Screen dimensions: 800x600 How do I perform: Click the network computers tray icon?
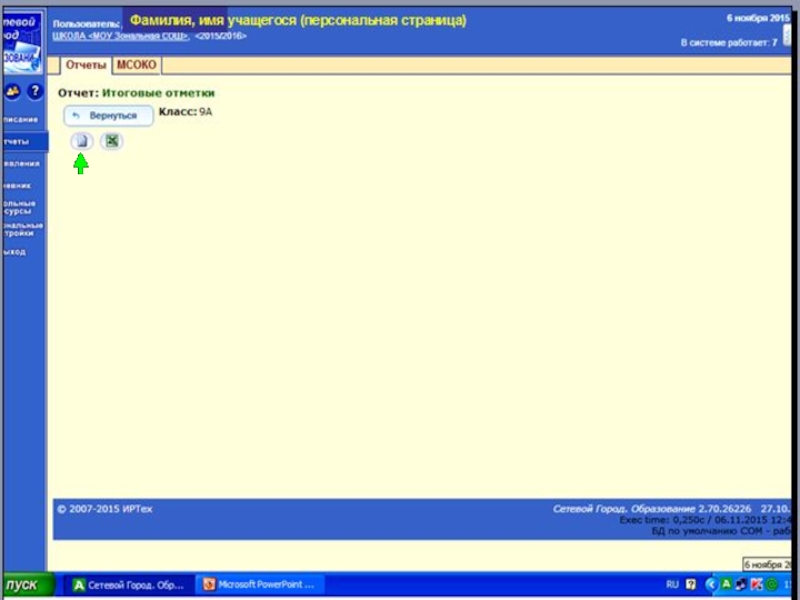741,585
